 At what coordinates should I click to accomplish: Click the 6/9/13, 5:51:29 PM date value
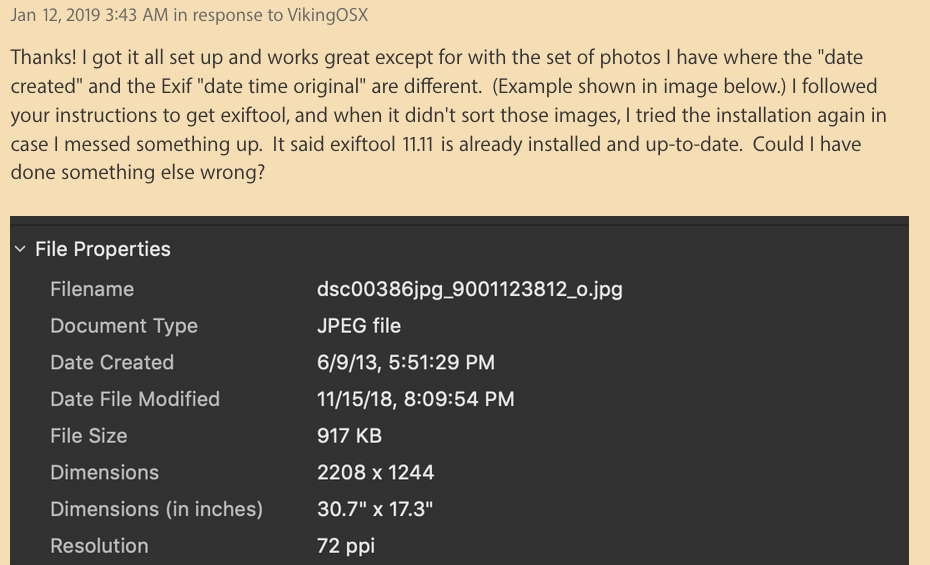[405, 362]
